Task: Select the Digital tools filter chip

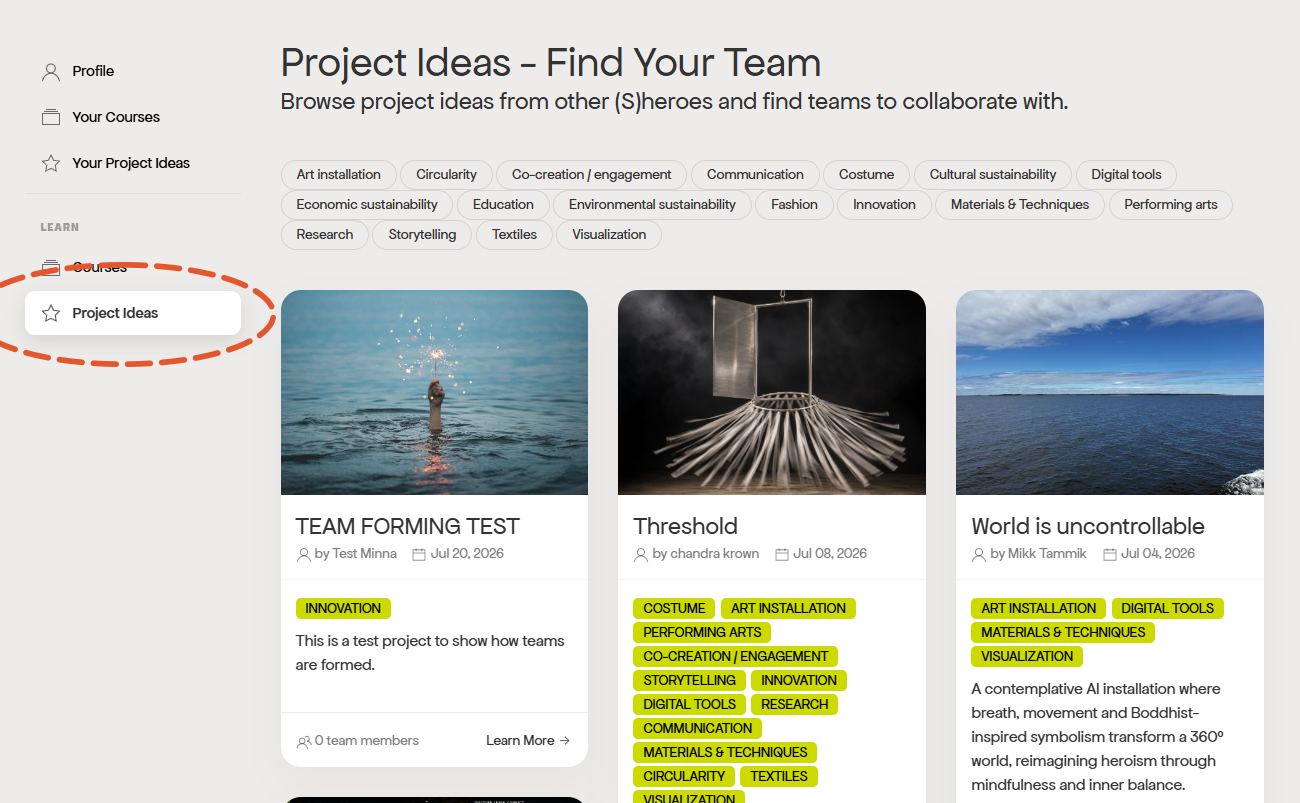Action: (1126, 174)
